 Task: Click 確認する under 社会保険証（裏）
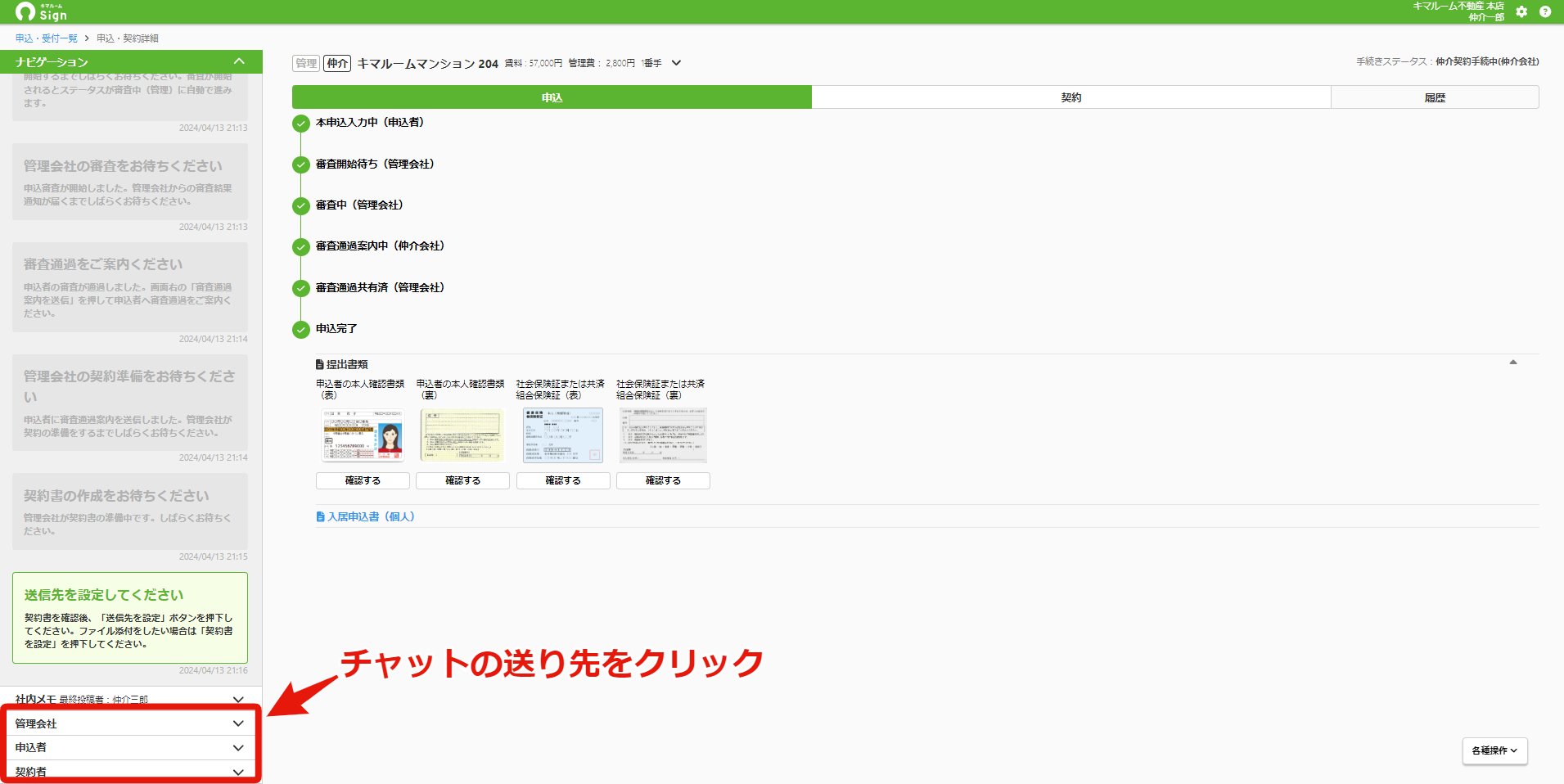pyautogui.click(x=663, y=481)
